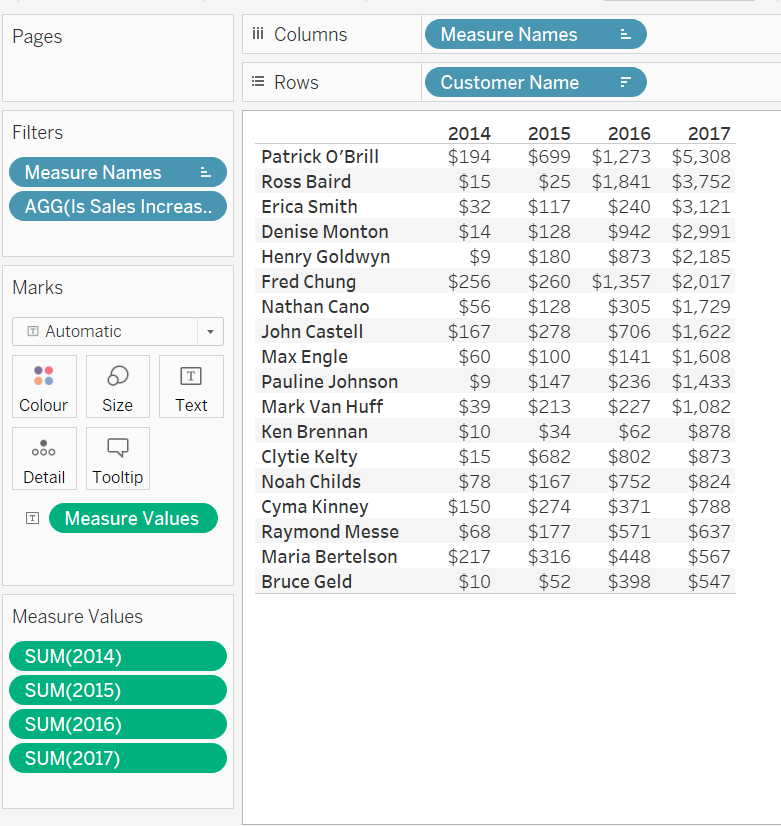Select Maria Bertelson row label
Screen dimensions: 781x826
point(329,557)
